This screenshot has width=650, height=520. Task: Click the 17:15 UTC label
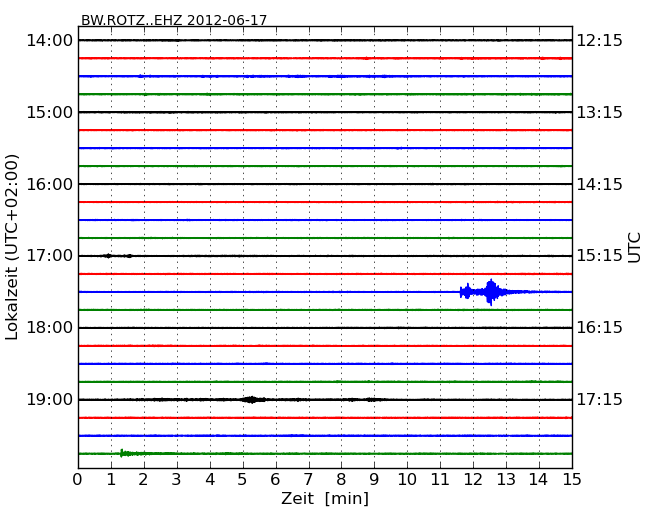(x=600, y=400)
